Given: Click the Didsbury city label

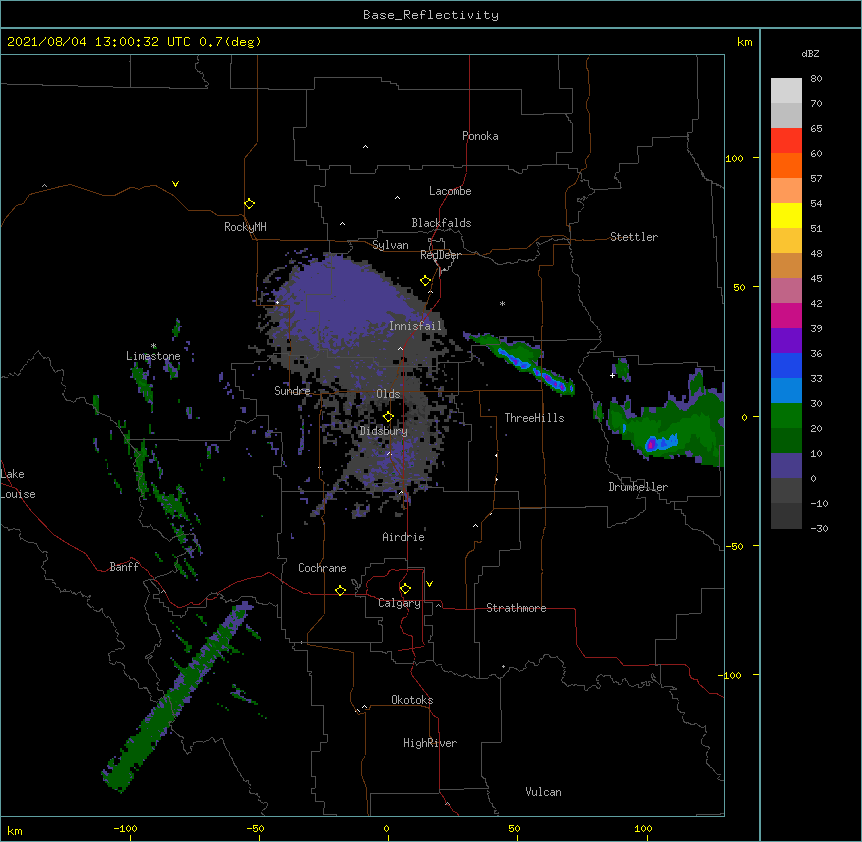Looking at the screenshot, I should (x=384, y=431).
